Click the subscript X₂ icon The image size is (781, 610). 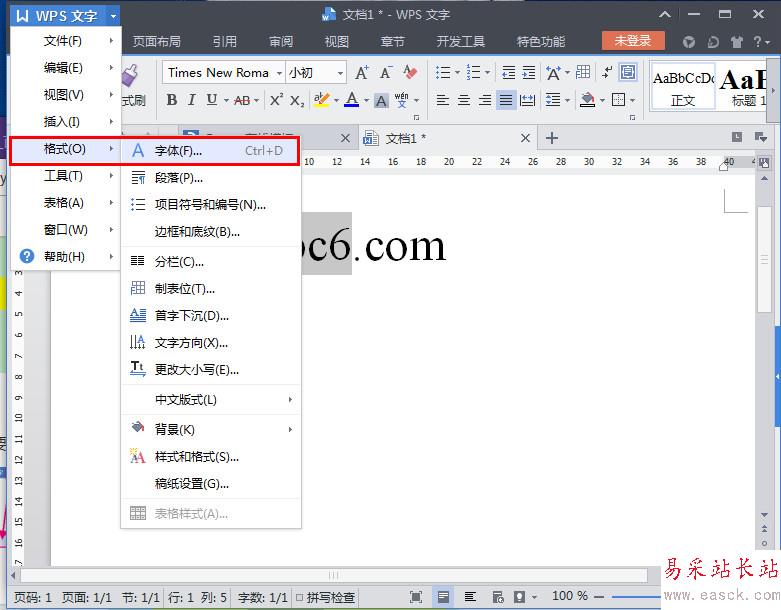[x=297, y=101]
